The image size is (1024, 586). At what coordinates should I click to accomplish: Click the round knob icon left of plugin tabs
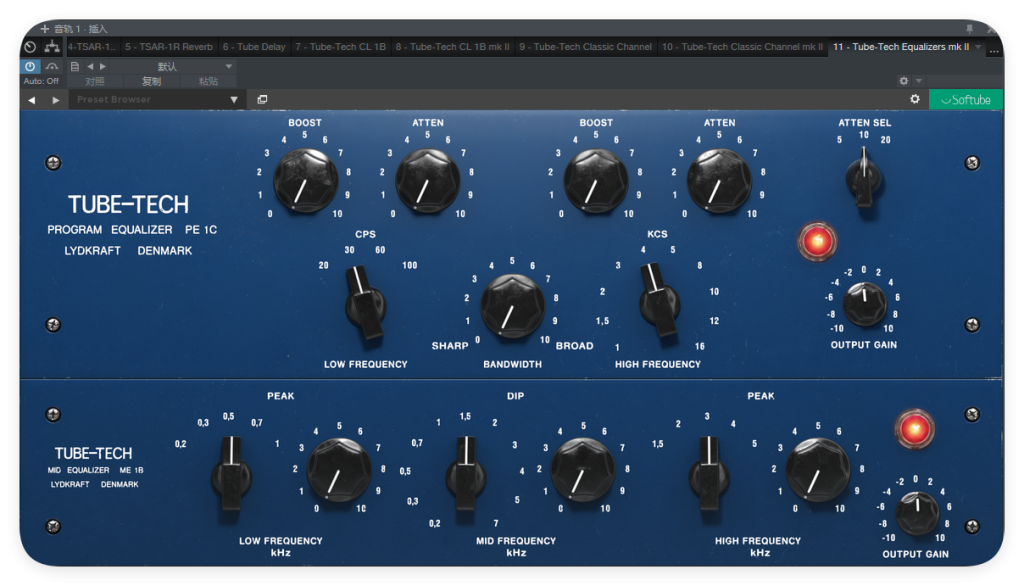tap(30, 47)
